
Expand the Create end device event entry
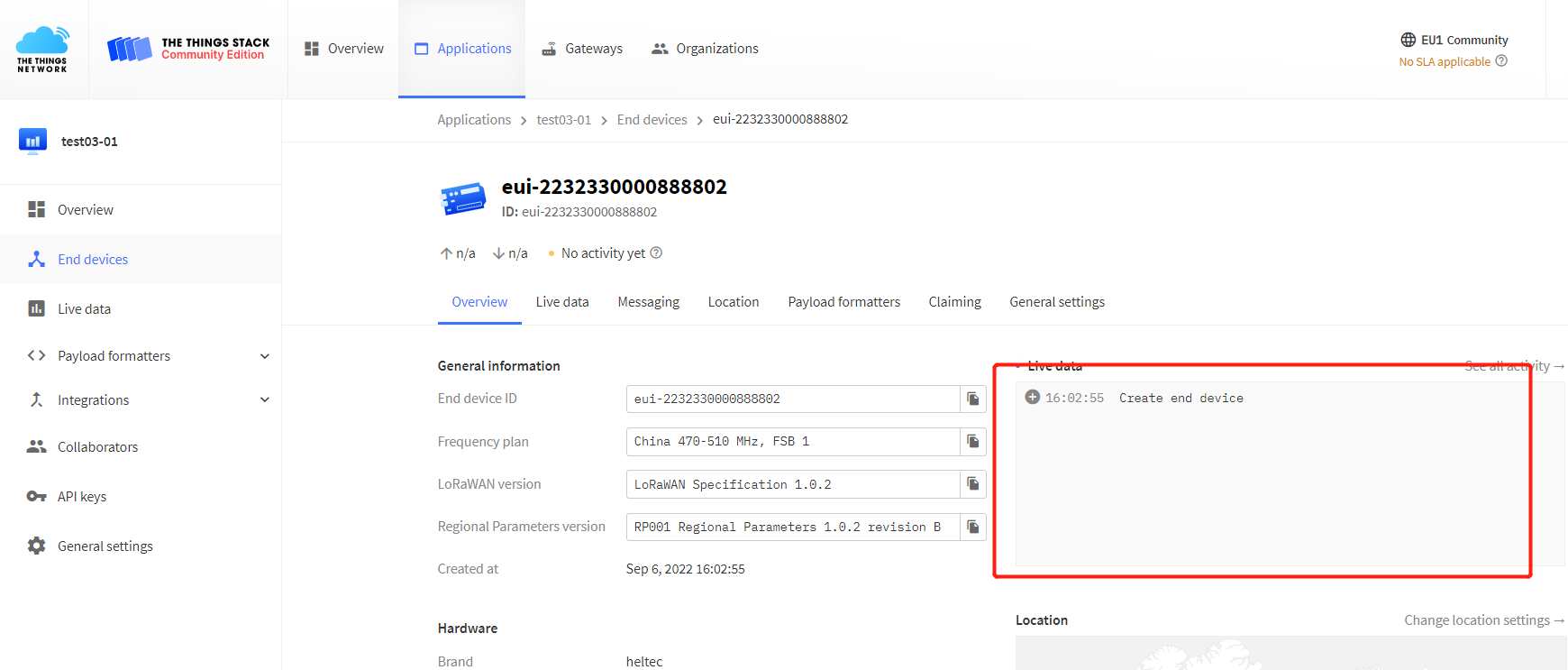[x=1033, y=398]
